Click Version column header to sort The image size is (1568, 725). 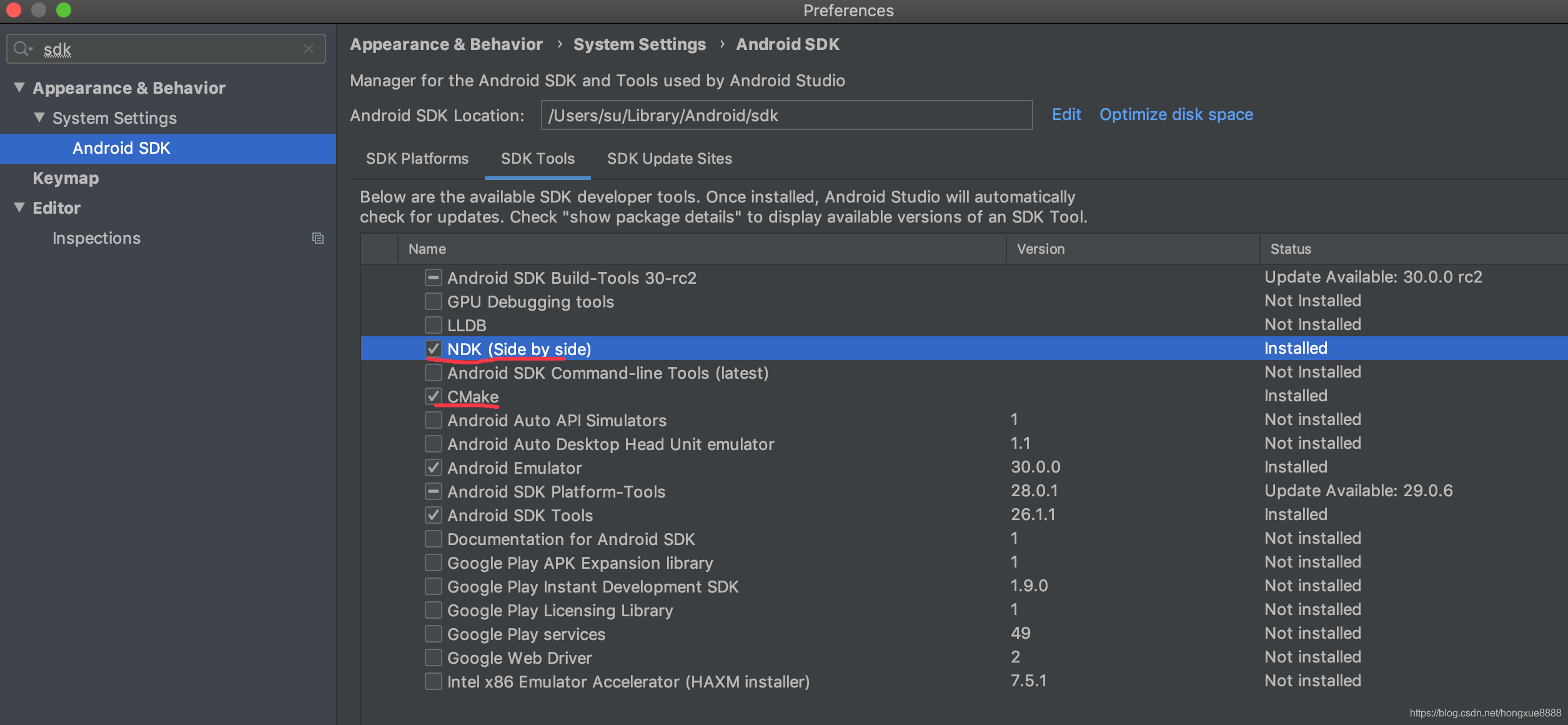(x=1040, y=248)
